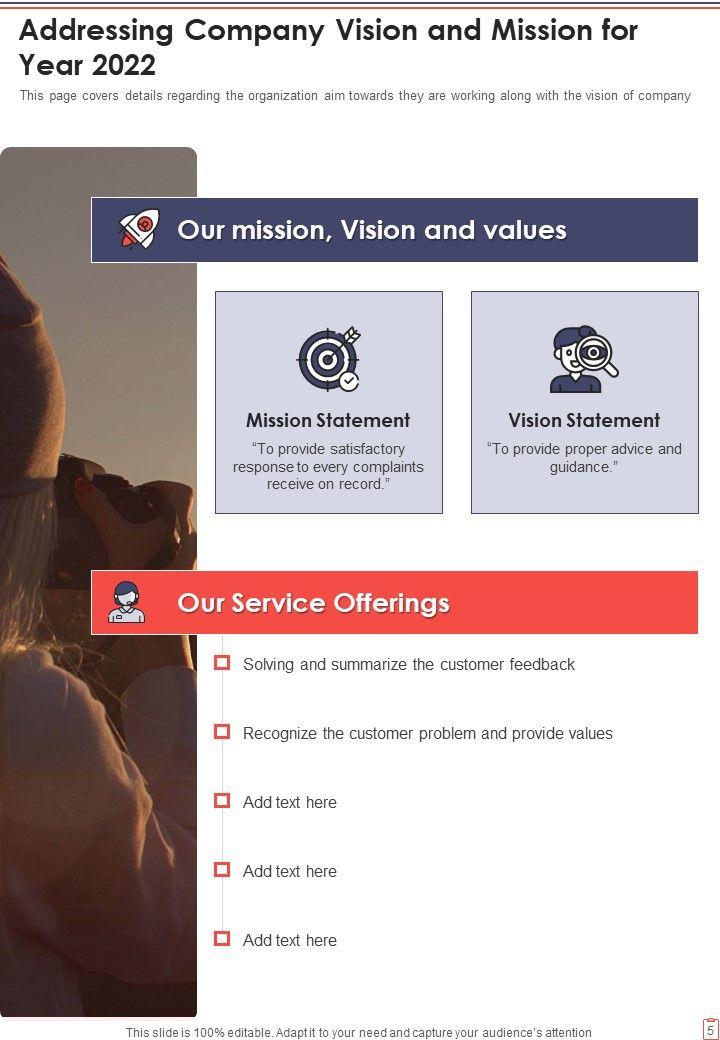Click the footer text This slide is 100% editable
The height and width of the screenshot is (1040, 720).
coord(359,1032)
